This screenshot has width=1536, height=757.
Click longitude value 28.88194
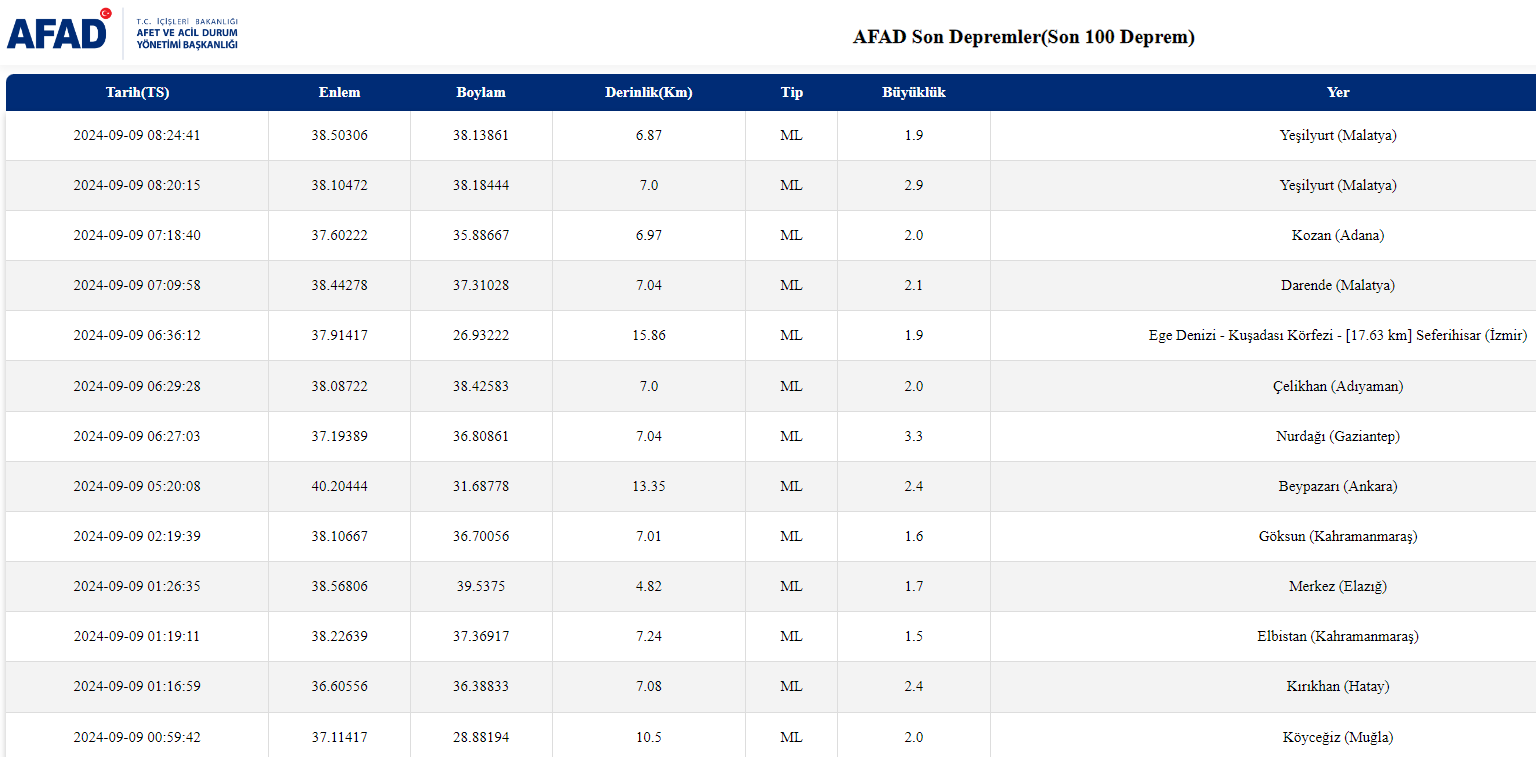[481, 737]
